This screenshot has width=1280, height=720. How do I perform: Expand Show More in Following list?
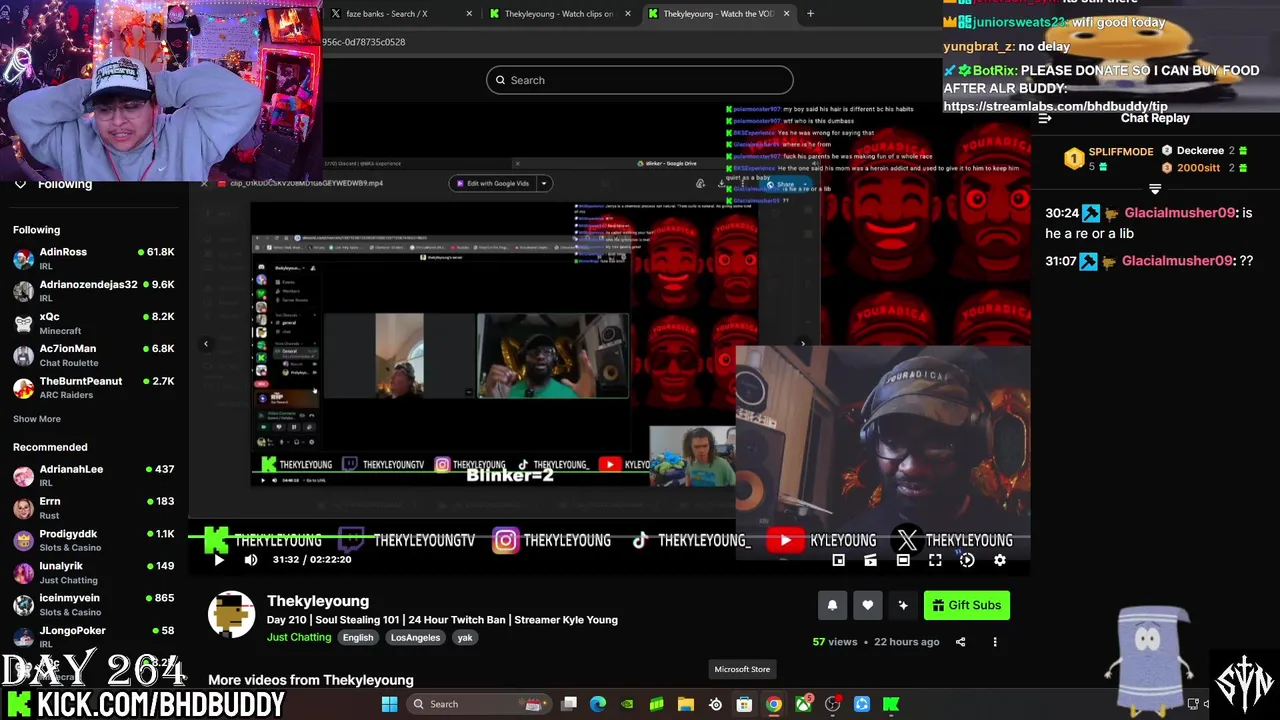coord(37,419)
